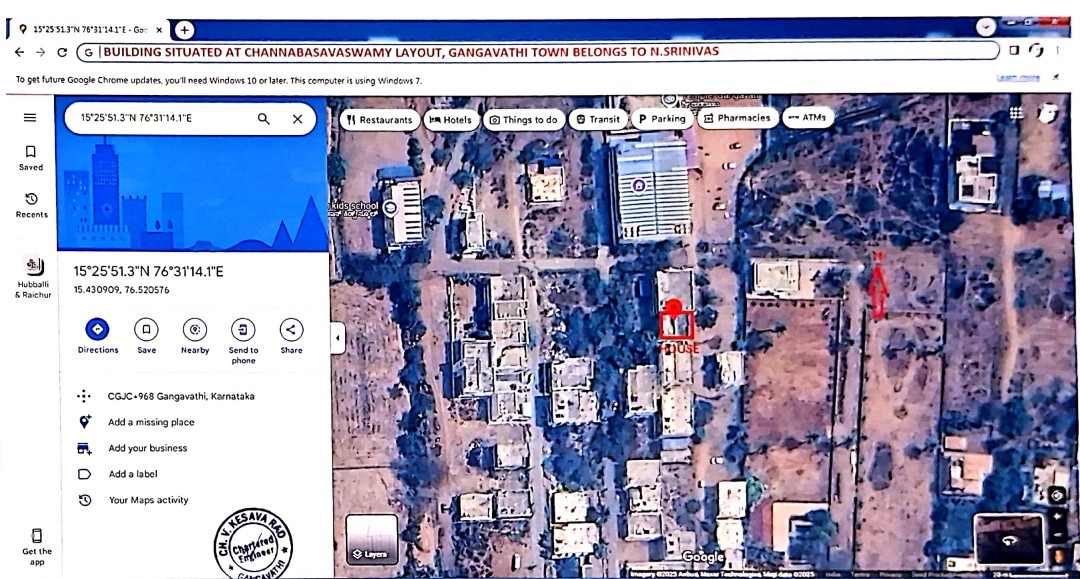Image resolution: width=1080 pixels, height=579 pixels.
Task: Click the Chrome profile icon
Action: click(x=1036, y=50)
